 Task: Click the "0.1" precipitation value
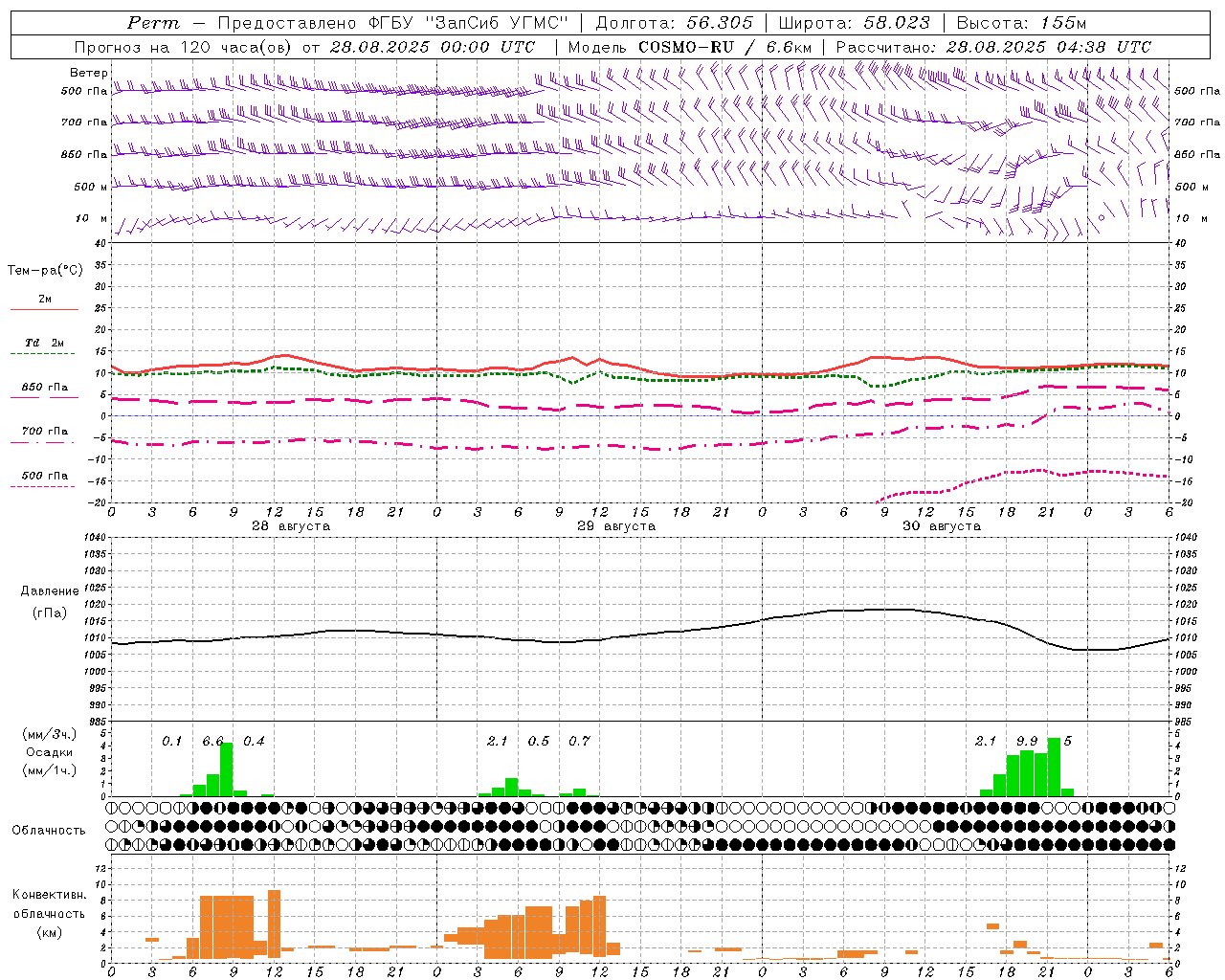point(171,742)
